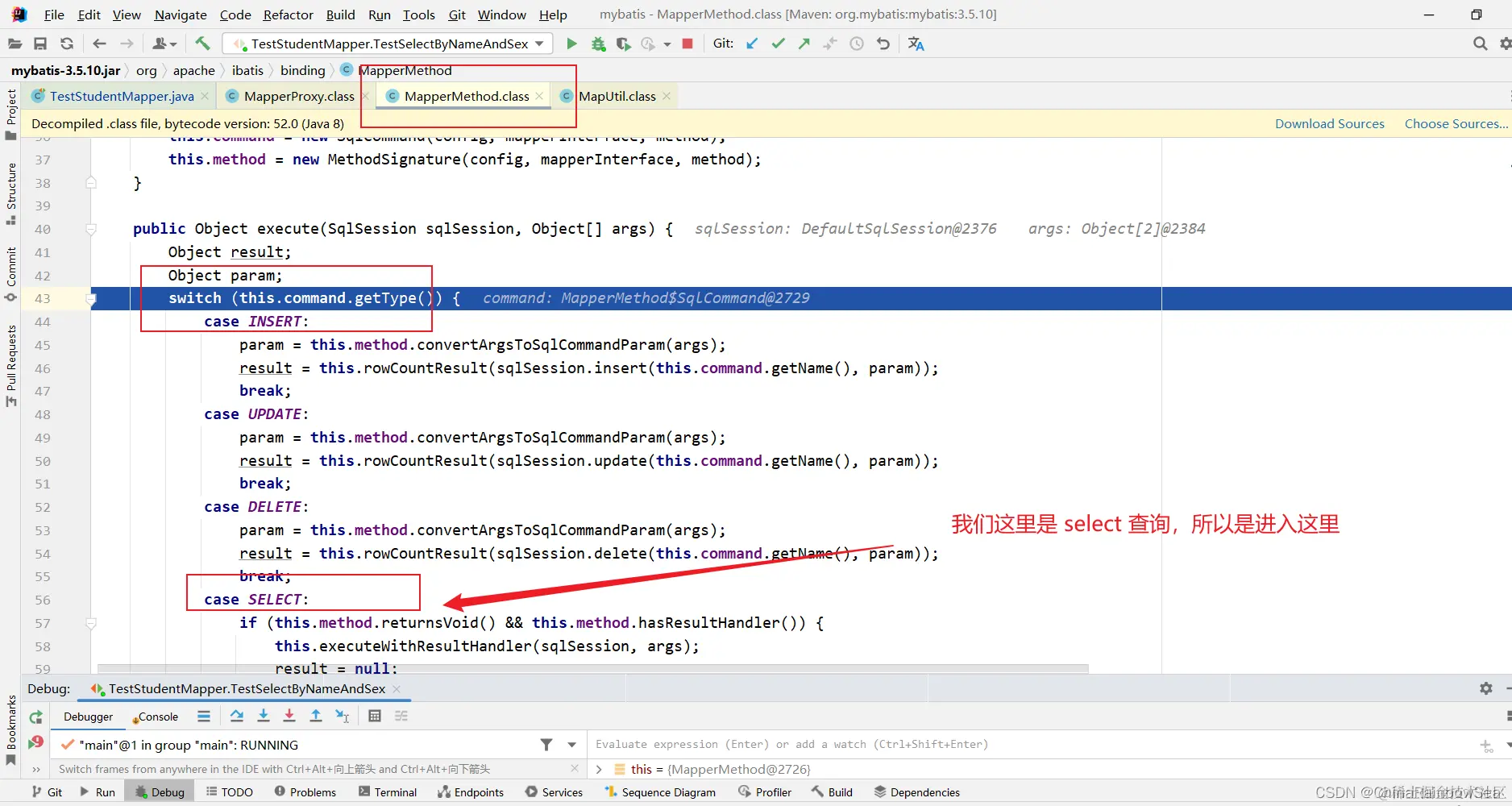Collapse the execute method fold marker at line 40
The width and height of the screenshot is (1512, 806).
click(x=91, y=229)
